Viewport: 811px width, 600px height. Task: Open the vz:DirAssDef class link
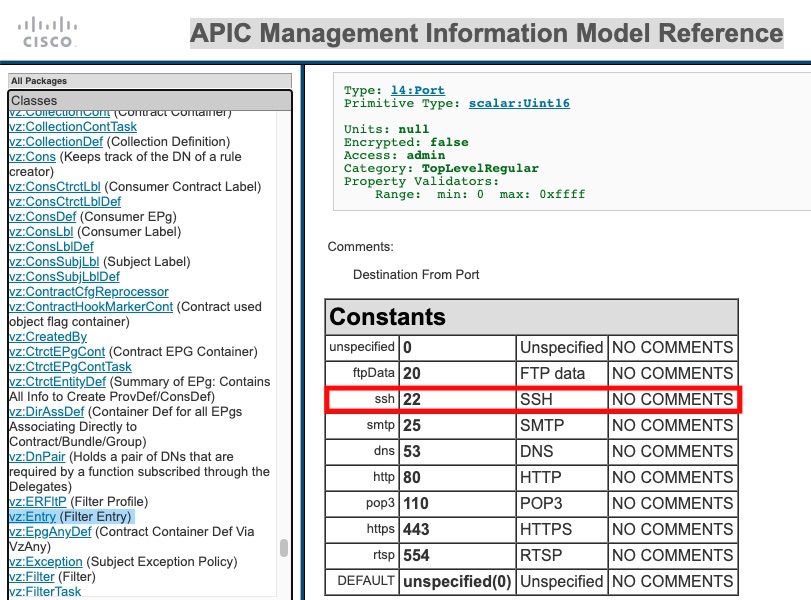(x=42, y=412)
